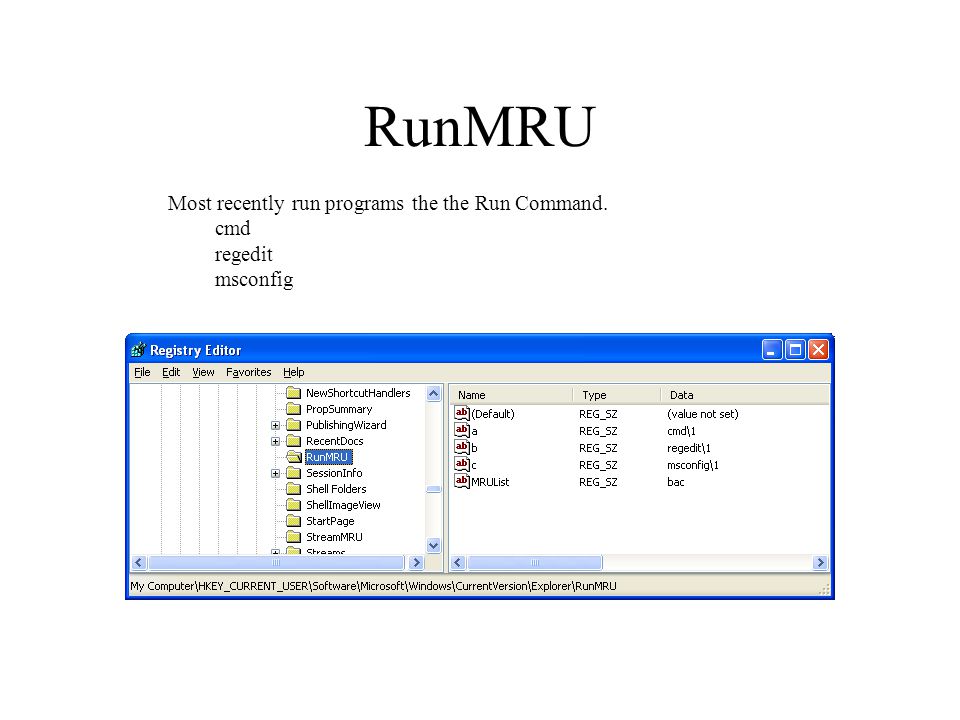Click the status bar registry path
Viewport: 960px width, 720px height.
coord(373,586)
